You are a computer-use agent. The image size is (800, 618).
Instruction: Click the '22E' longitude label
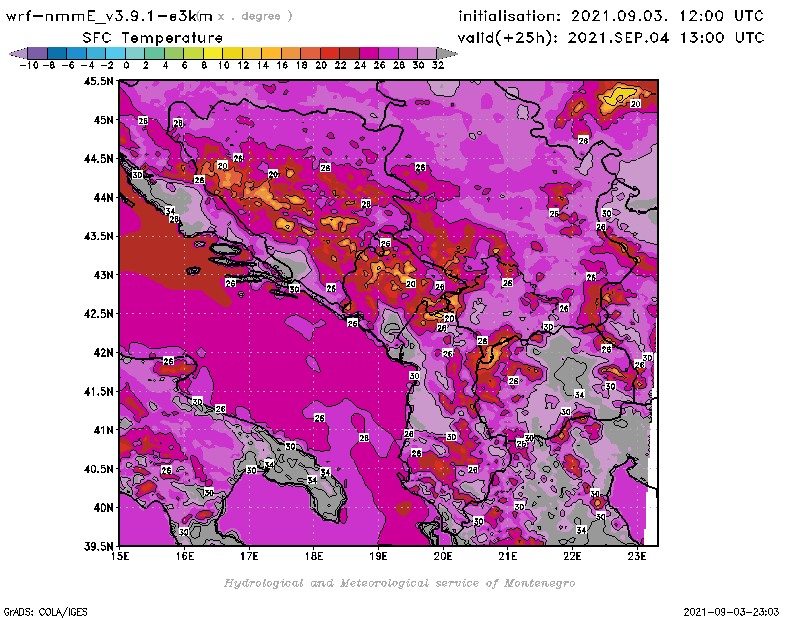572,556
